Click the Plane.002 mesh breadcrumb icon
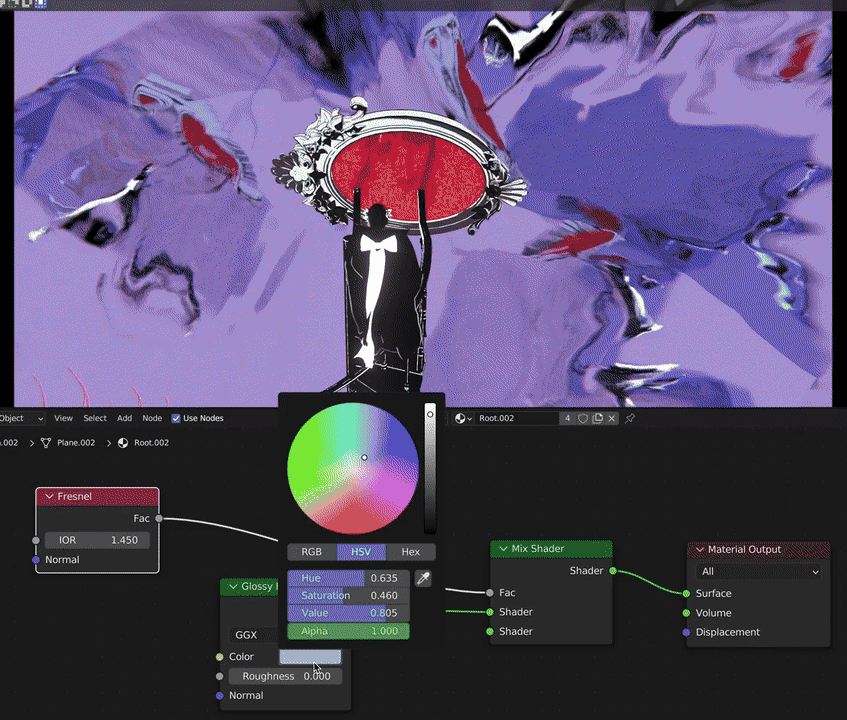847x720 pixels. click(44, 442)
